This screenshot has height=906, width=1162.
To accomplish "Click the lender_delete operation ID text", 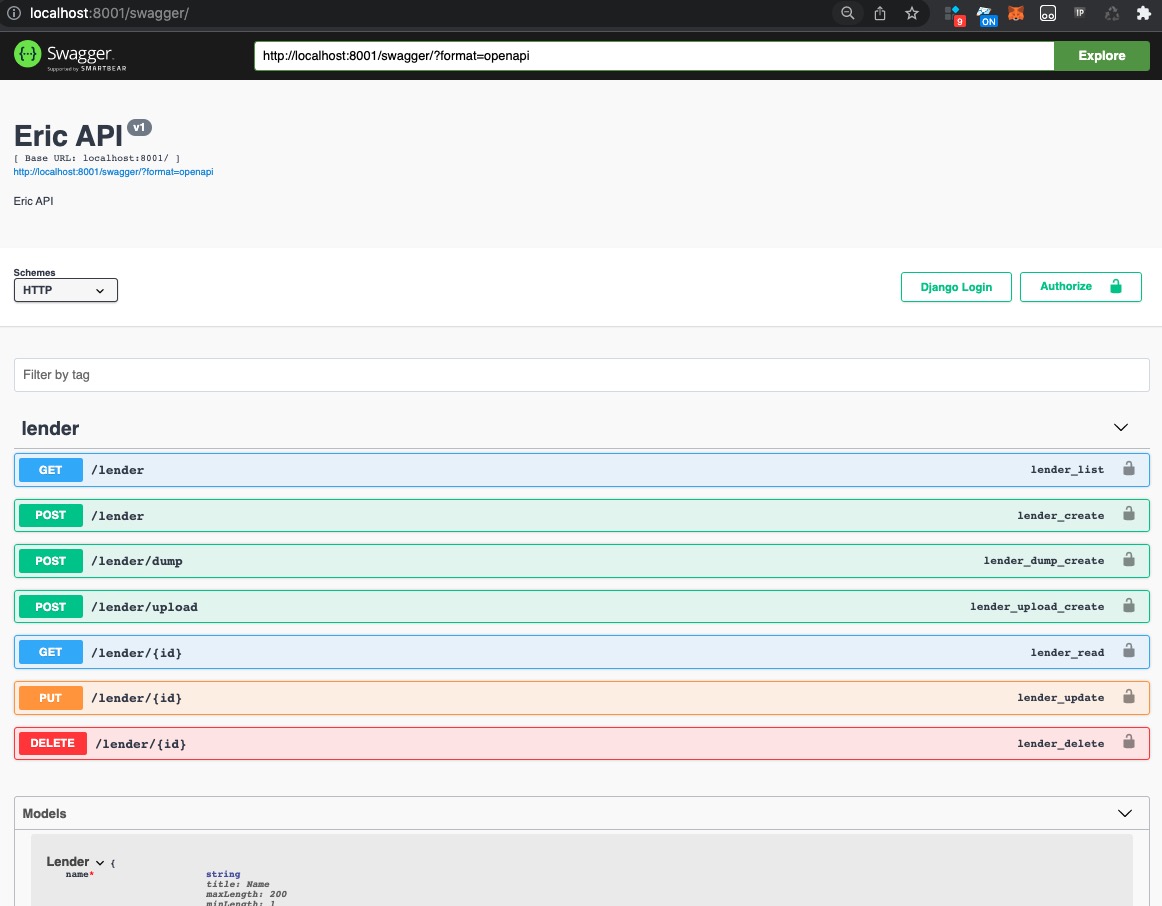I will [1060, 744].
